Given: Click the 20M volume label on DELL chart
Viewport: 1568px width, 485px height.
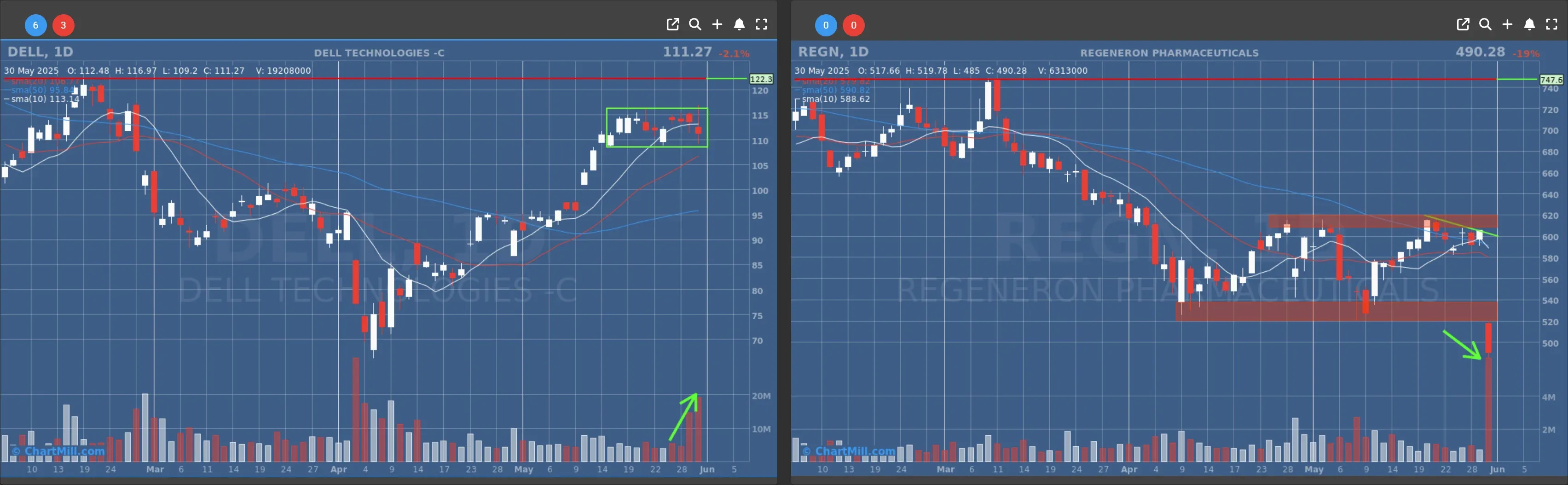Looking at the screenshot, I should 761,396.
